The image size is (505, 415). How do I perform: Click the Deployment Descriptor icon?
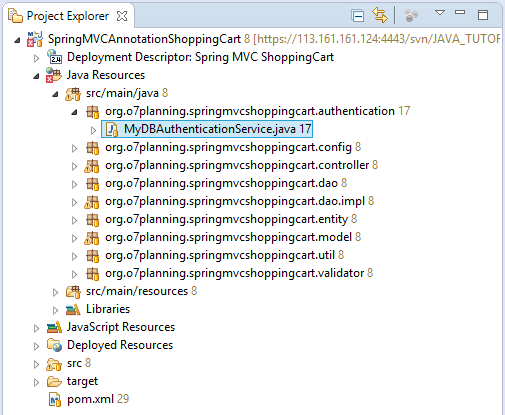pyautogui.click(x=54, y=57)
